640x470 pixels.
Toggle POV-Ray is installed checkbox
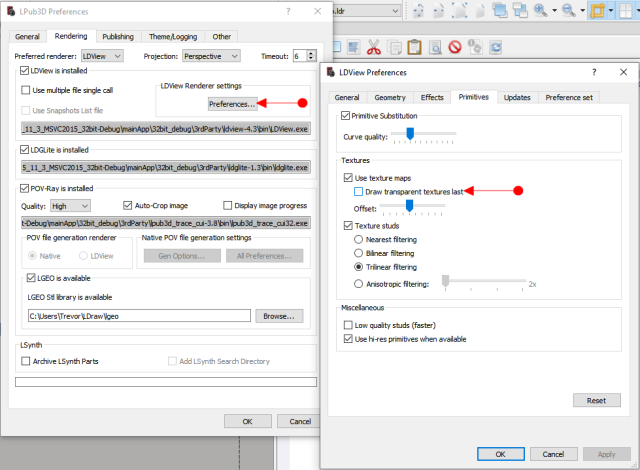coord(24,188)
